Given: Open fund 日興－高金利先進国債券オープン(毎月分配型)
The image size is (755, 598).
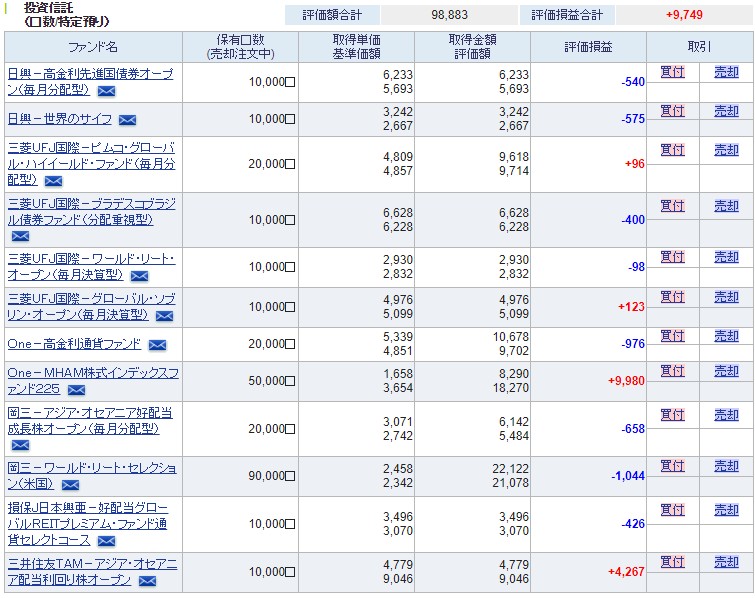Looking at the screenshot, I should [91, 82].
